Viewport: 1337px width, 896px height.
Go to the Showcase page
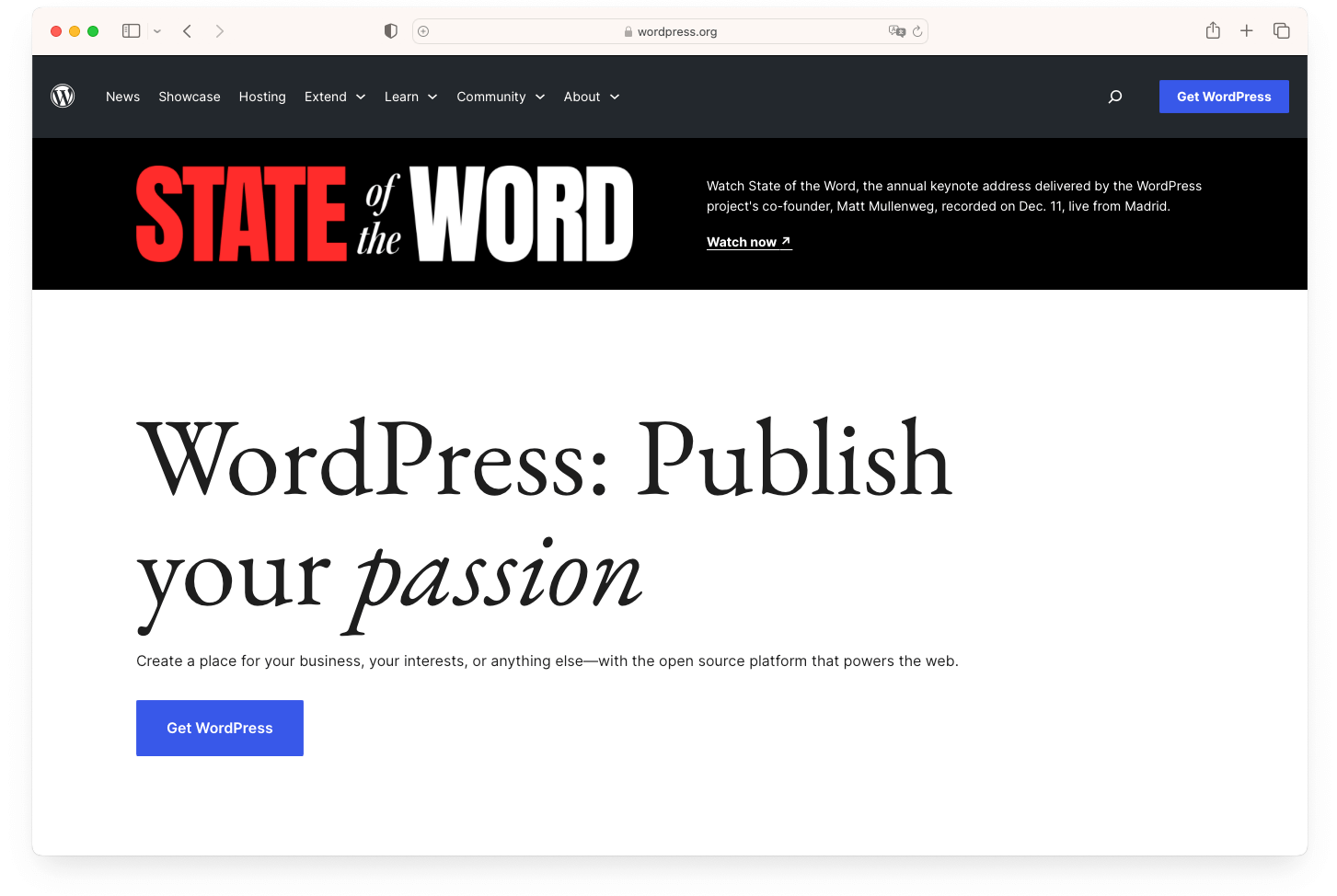[x=189, y=97]
